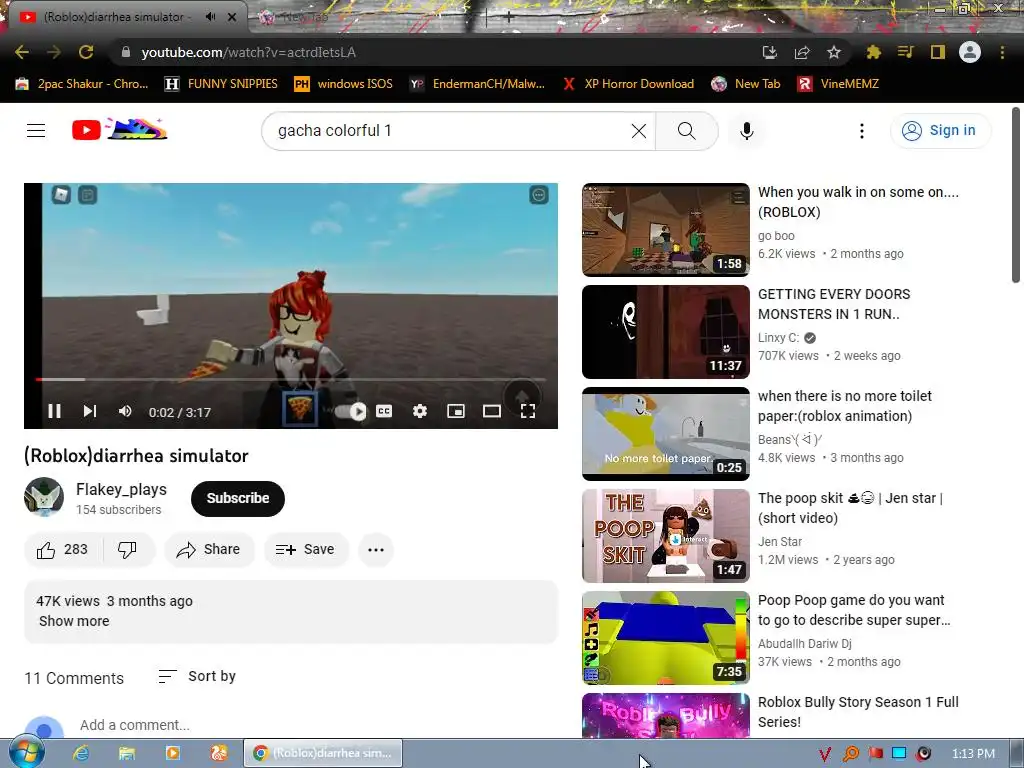Toggle Chrome side panel
This screenshot has width=1024, height=768.
coord(938,52)
